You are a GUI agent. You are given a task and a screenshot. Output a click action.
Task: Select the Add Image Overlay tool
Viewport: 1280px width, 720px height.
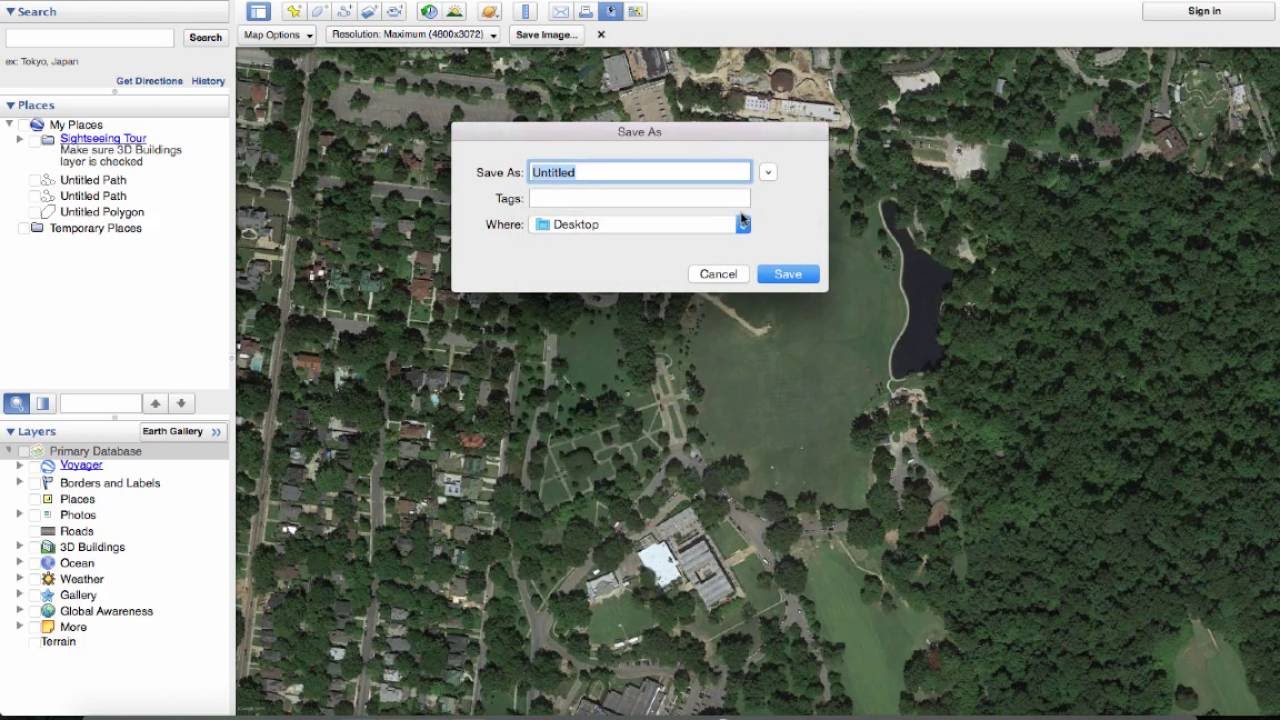pos(369,12)
